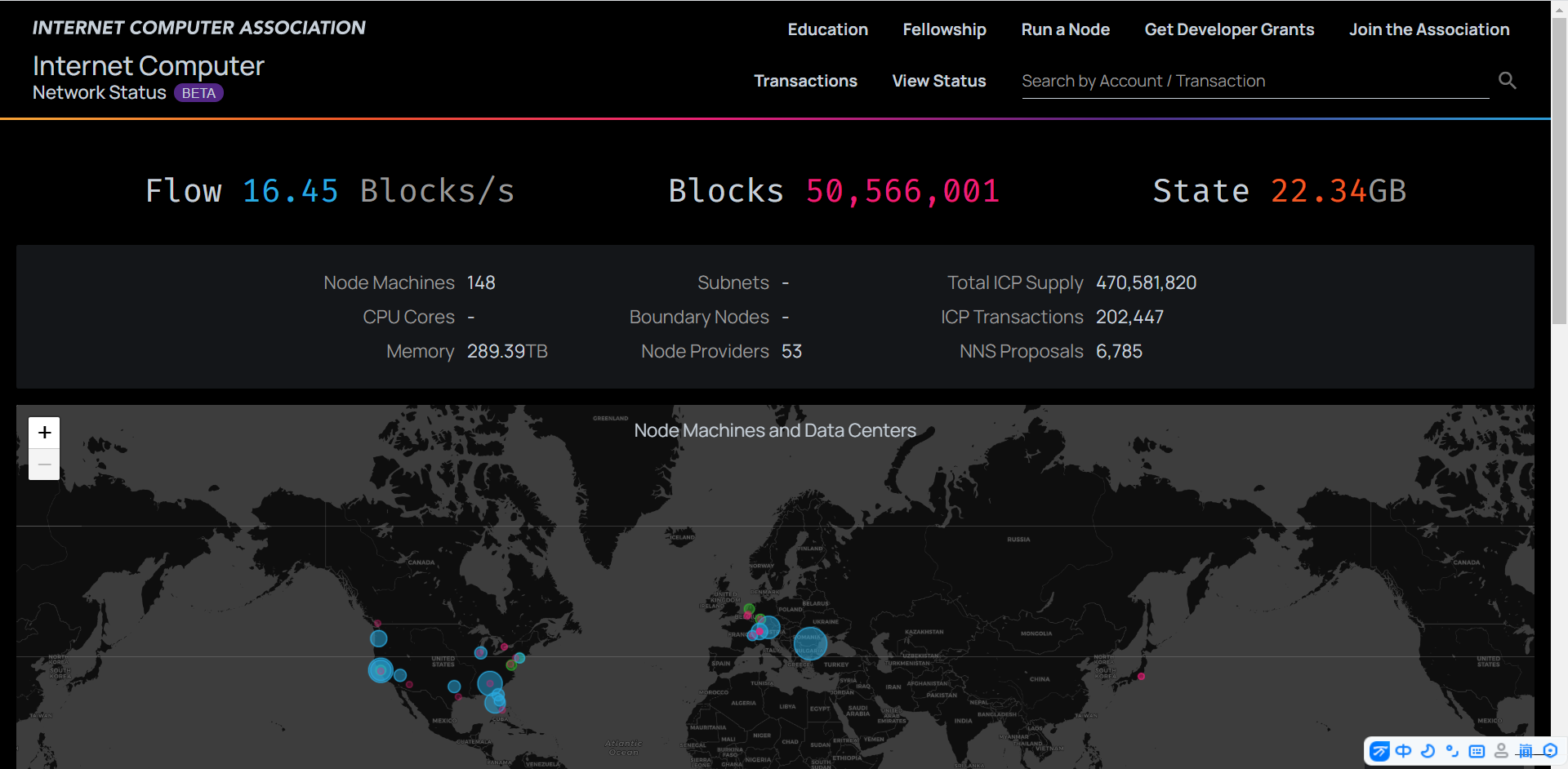Open the Fellowship page
This screenshot has height=769, width=1568.
[944, 29]
